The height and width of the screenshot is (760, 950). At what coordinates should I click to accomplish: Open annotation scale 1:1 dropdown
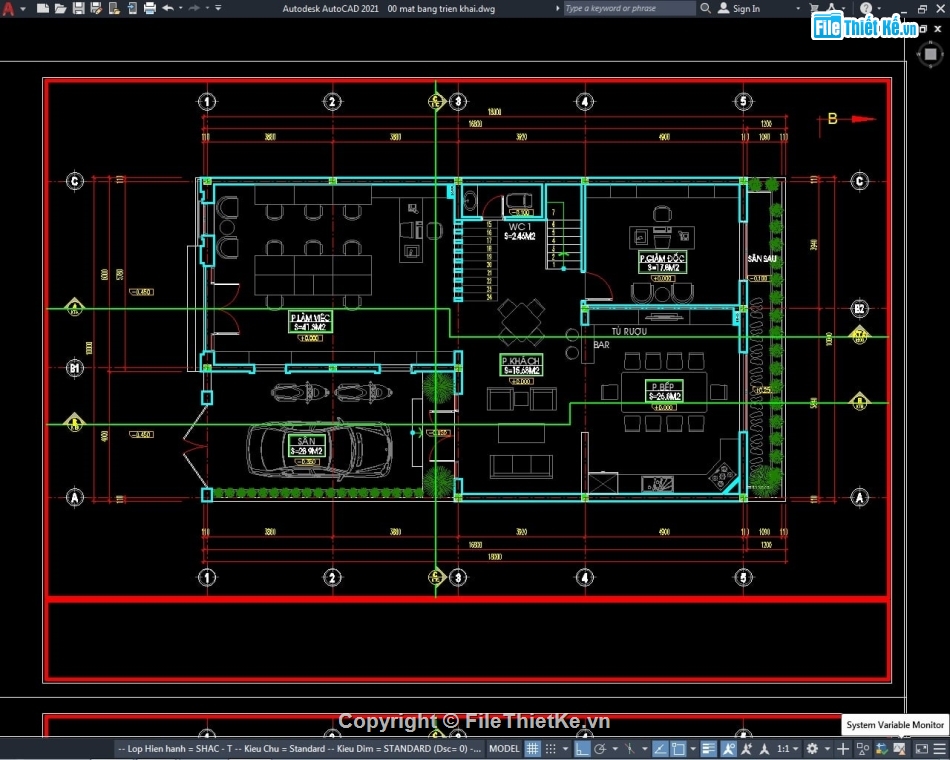point(788,749)
